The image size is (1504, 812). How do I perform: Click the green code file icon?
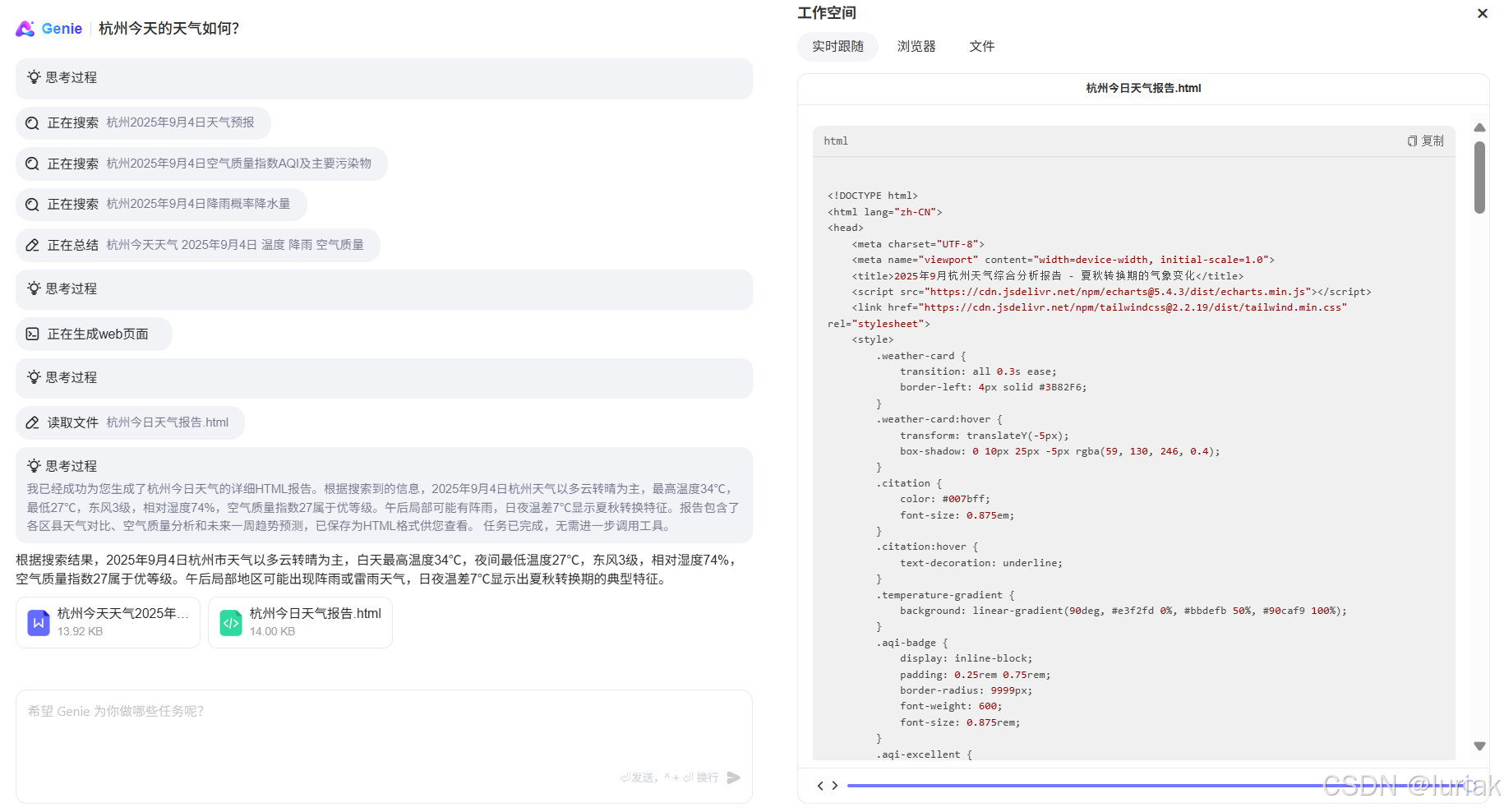[231, 622]
